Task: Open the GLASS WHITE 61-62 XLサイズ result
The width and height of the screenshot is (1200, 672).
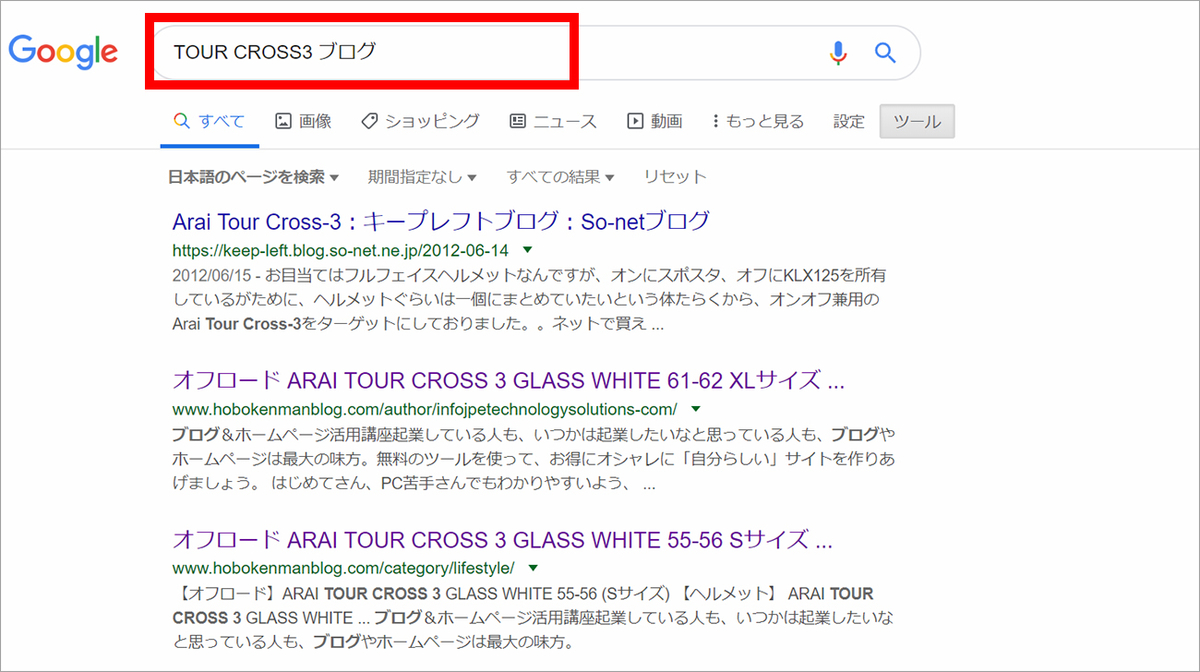Action: tap(509, 381)
